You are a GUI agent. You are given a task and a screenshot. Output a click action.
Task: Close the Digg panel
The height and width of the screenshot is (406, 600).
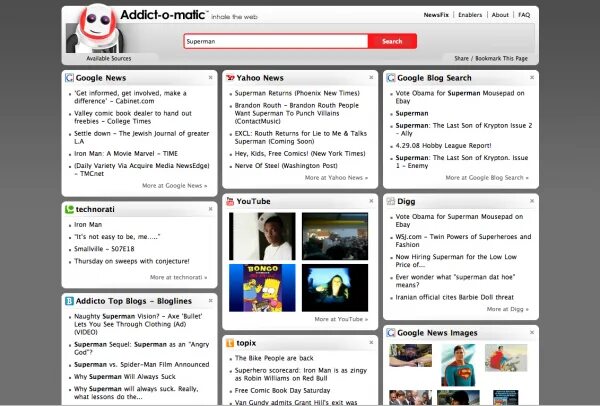click(532, 201)
